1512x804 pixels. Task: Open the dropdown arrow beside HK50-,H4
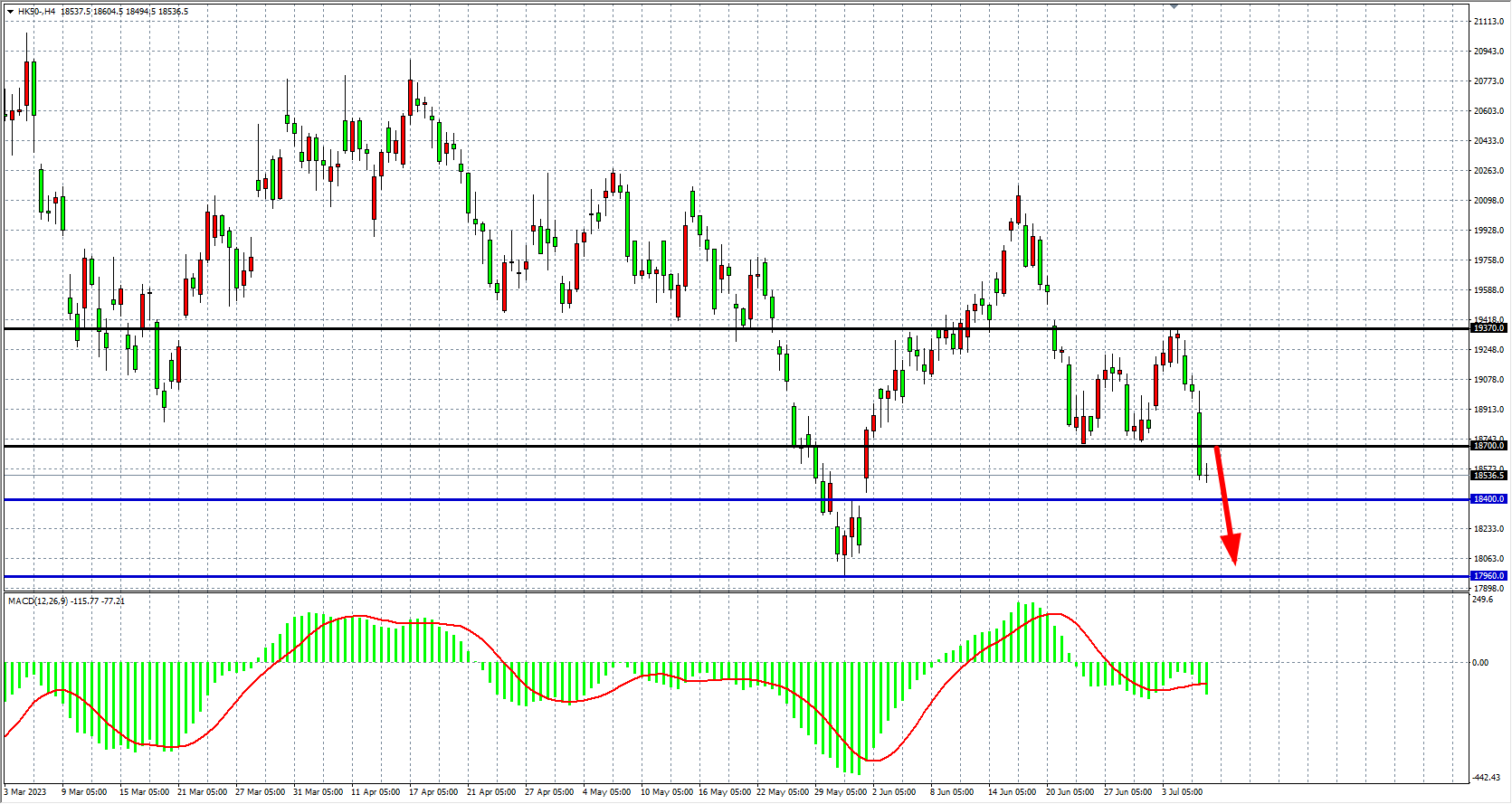10,12
